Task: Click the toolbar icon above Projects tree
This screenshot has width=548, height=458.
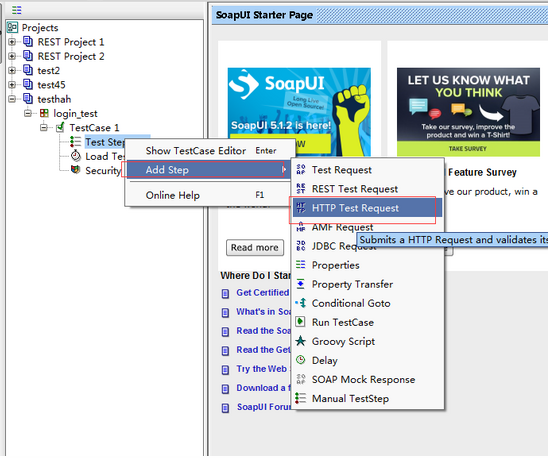Action: pyautogui.click(x=16, y=10)
